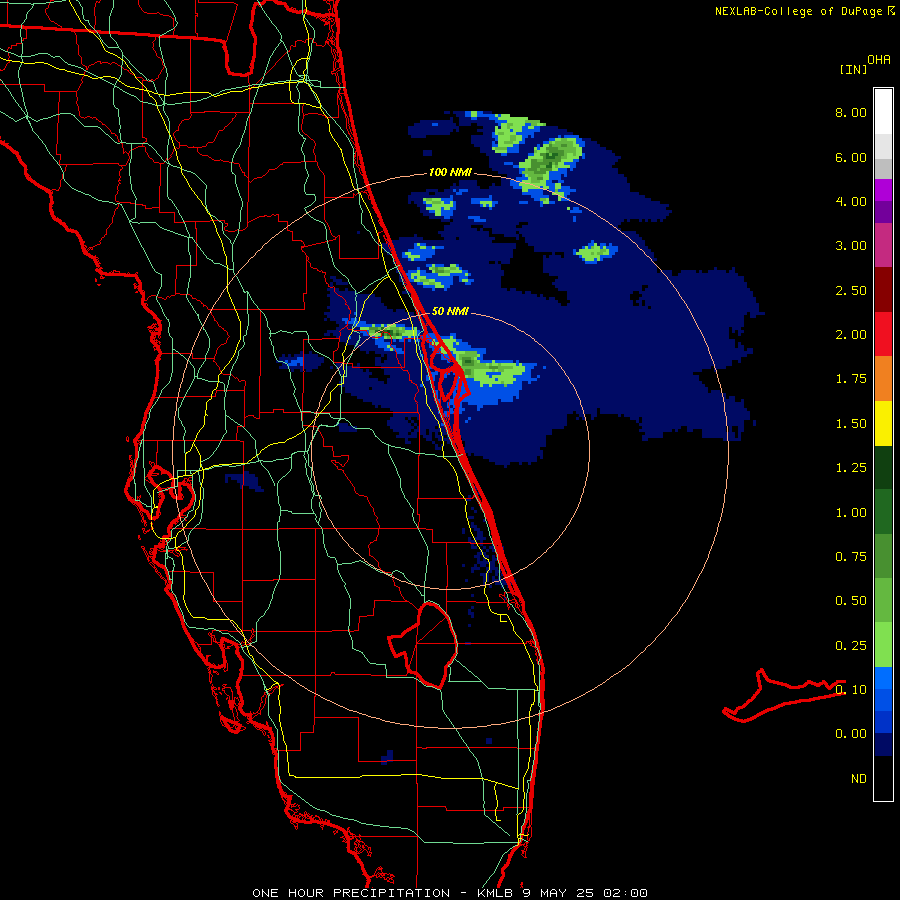Pick the light blue legend swatch beside 0.10
This screenshot has width=900, height=900.
point(883,678)
